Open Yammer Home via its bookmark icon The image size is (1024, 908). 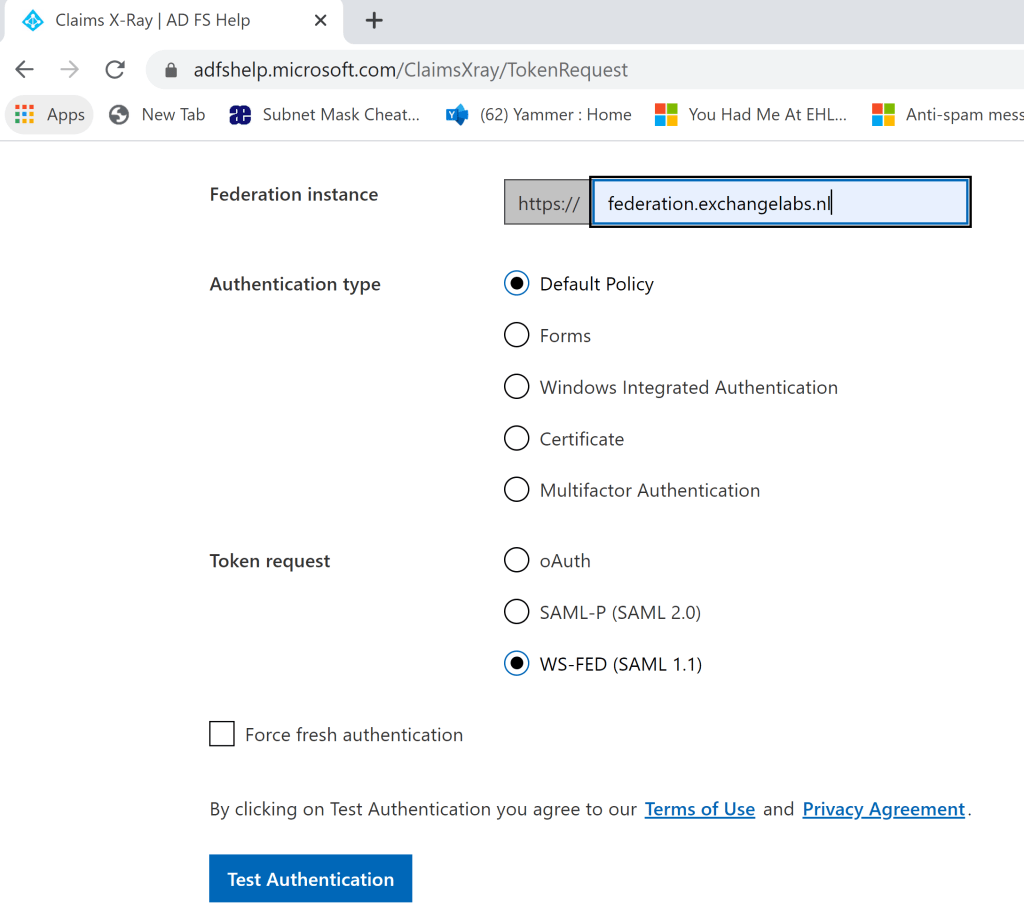coord(457,114)
